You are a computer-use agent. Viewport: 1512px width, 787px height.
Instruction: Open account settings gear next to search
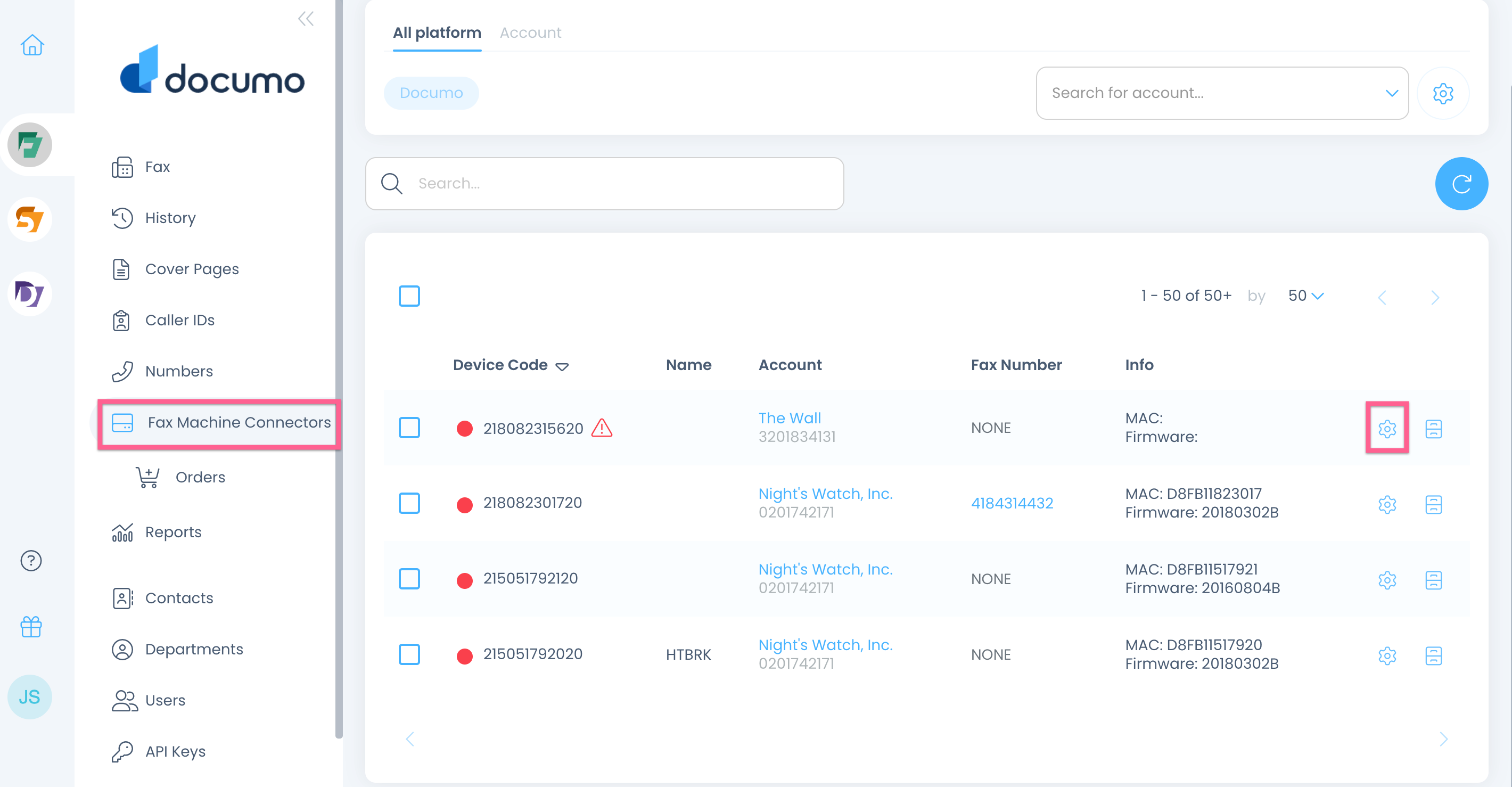pos(1443,93)
